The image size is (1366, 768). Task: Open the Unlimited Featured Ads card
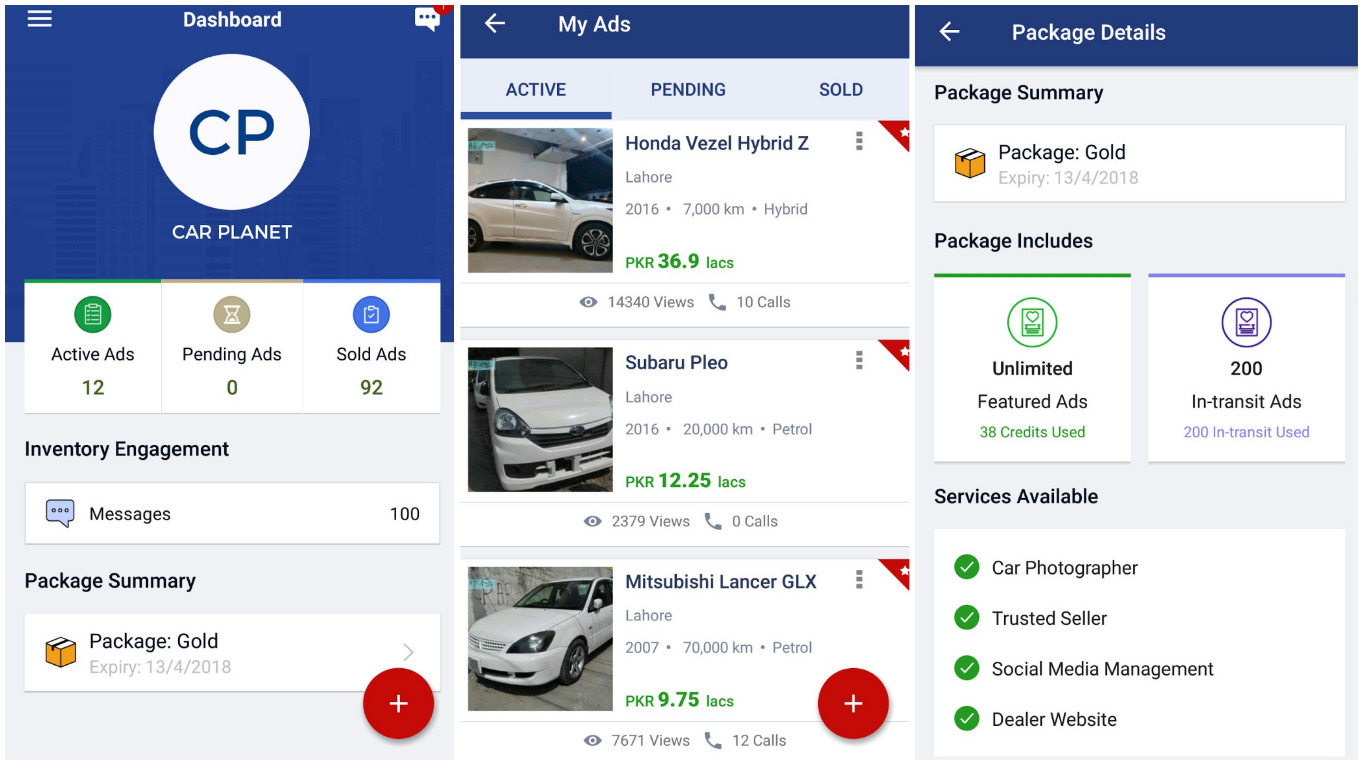pos(1032,370)
